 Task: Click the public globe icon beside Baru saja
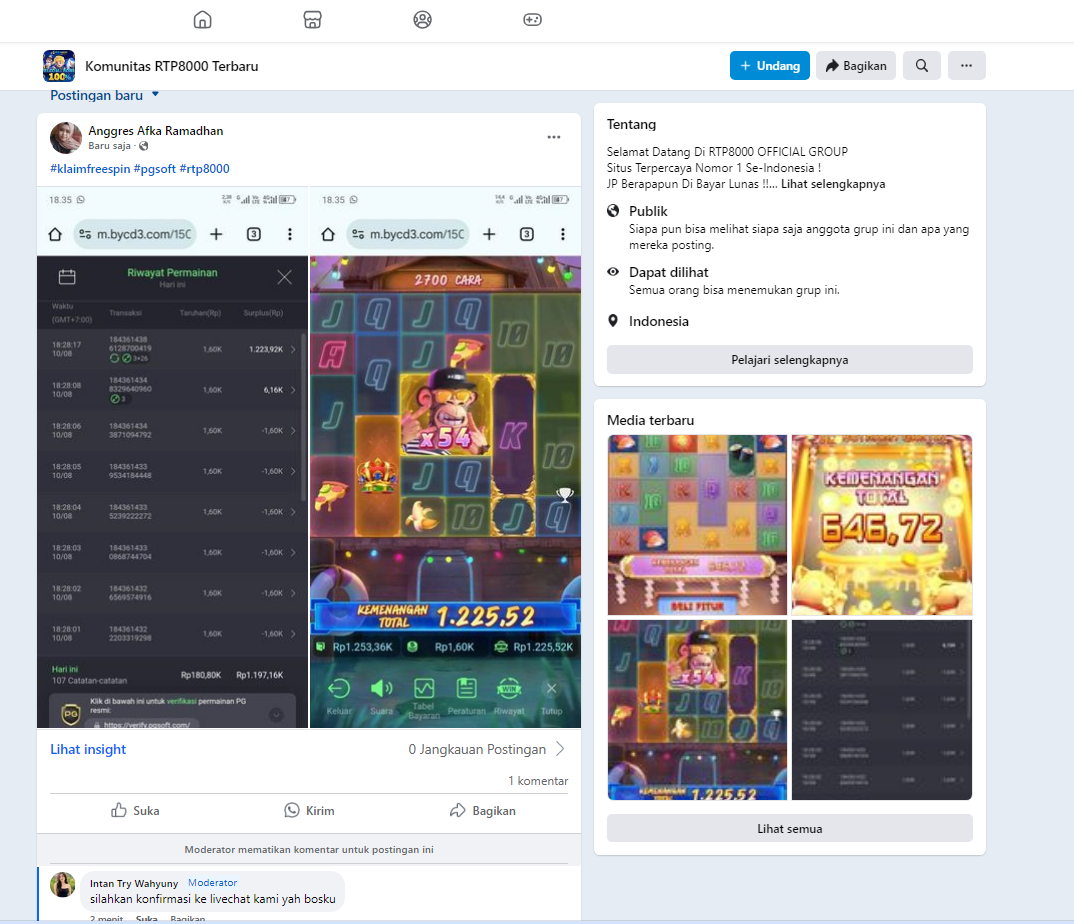pos(144,146)
